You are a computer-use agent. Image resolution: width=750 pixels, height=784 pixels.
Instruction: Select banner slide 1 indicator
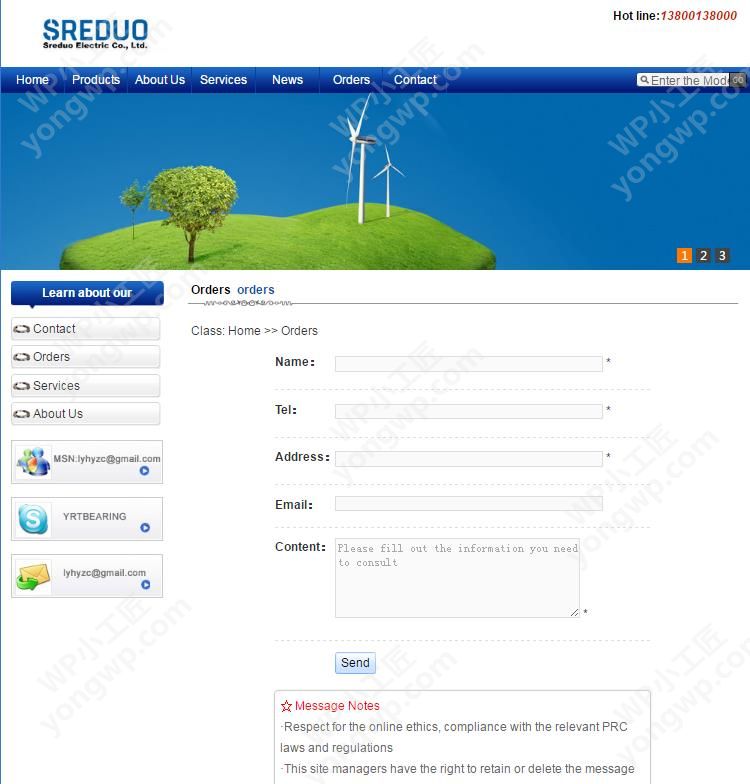tap(684, 256)
